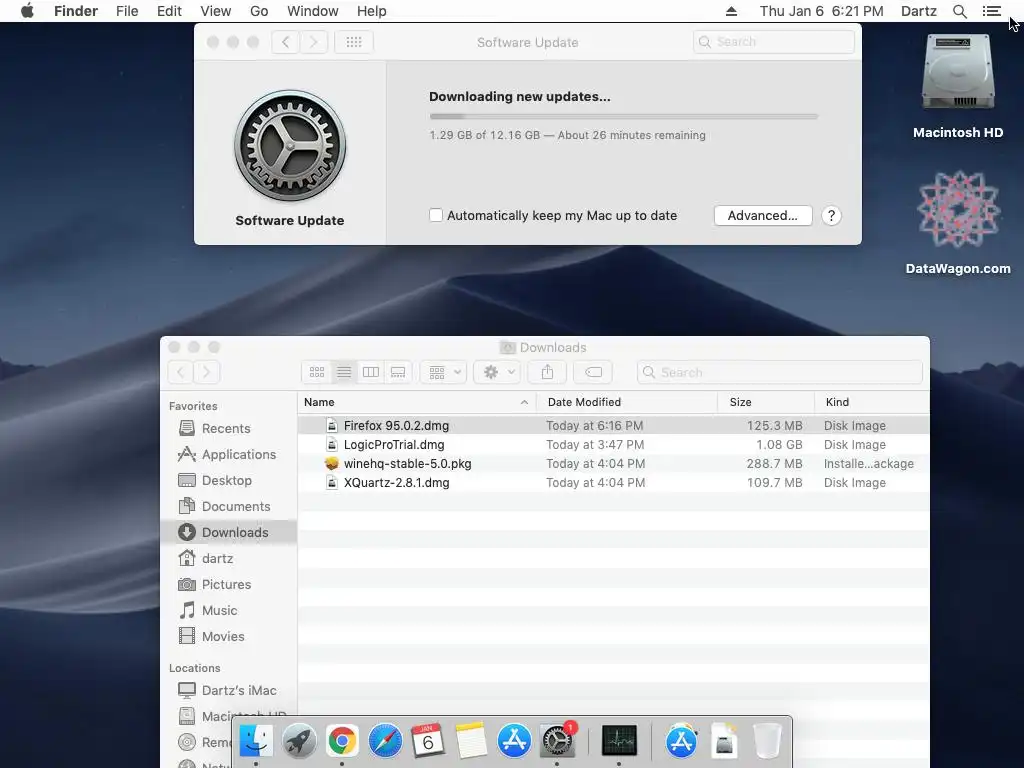
Task: Switch Finder to list view
Action: coord(344,372)
